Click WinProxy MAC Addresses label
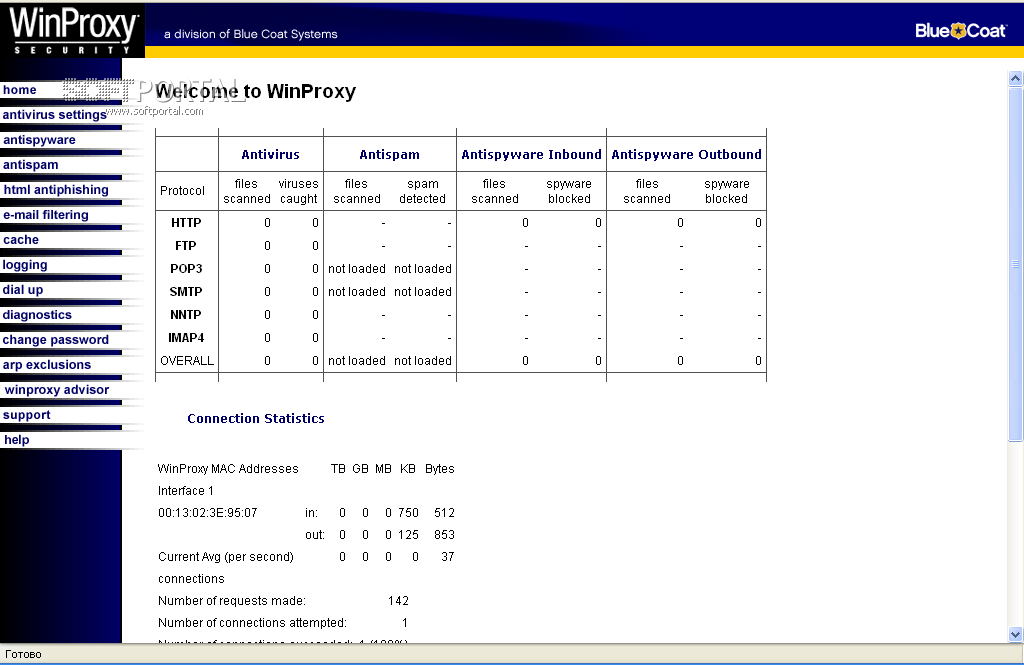The height and width of the screenshot is (665, 1024). (x=228, y=468)
